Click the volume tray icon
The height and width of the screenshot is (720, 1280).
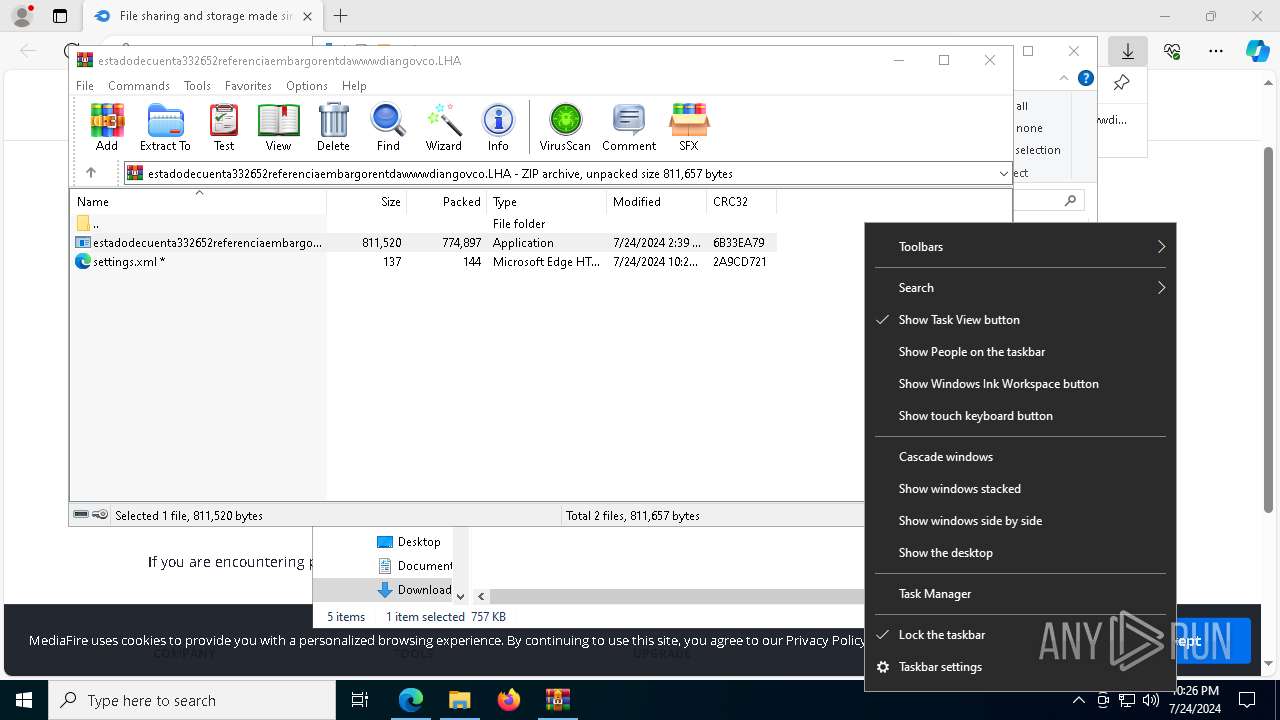pos(1150,700)
